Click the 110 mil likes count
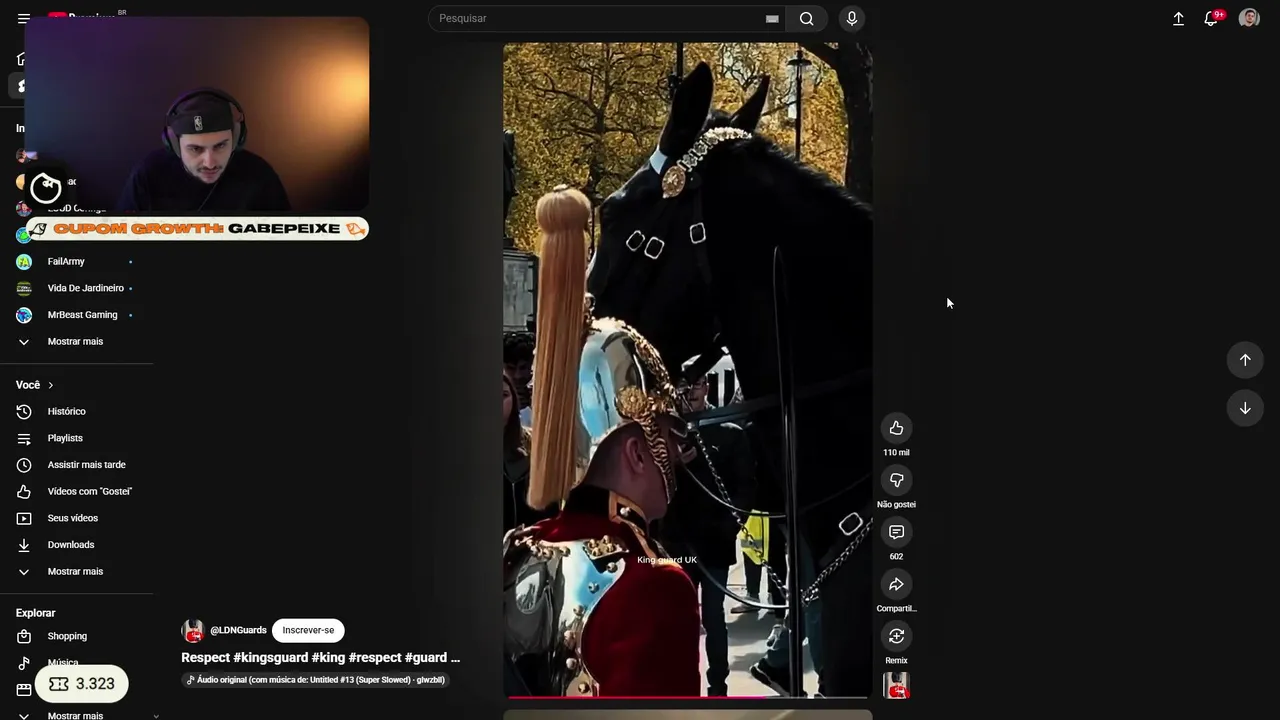1280x720 pixels. coord(896,453)
